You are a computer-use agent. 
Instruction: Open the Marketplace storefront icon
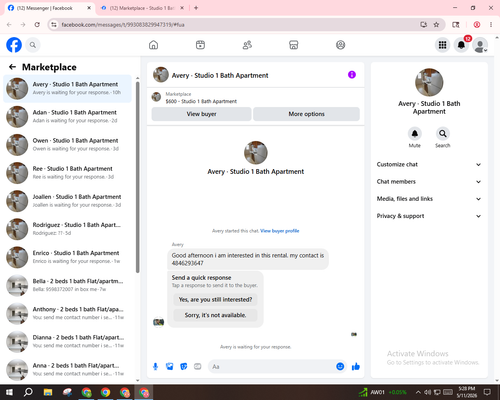click(294, 45)
